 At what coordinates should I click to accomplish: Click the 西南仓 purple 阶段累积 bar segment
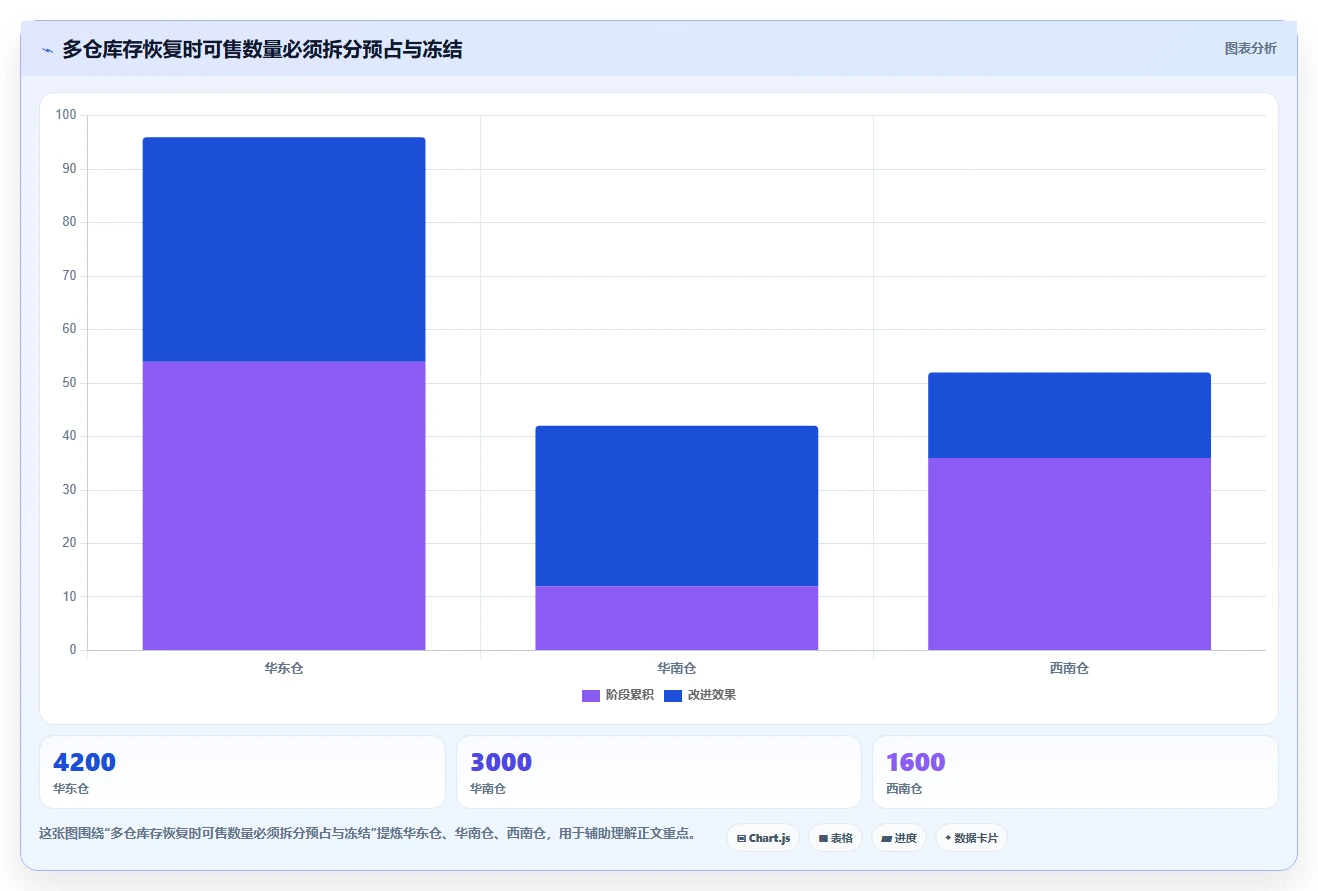pyautogui.click(x=1069, y=554)
